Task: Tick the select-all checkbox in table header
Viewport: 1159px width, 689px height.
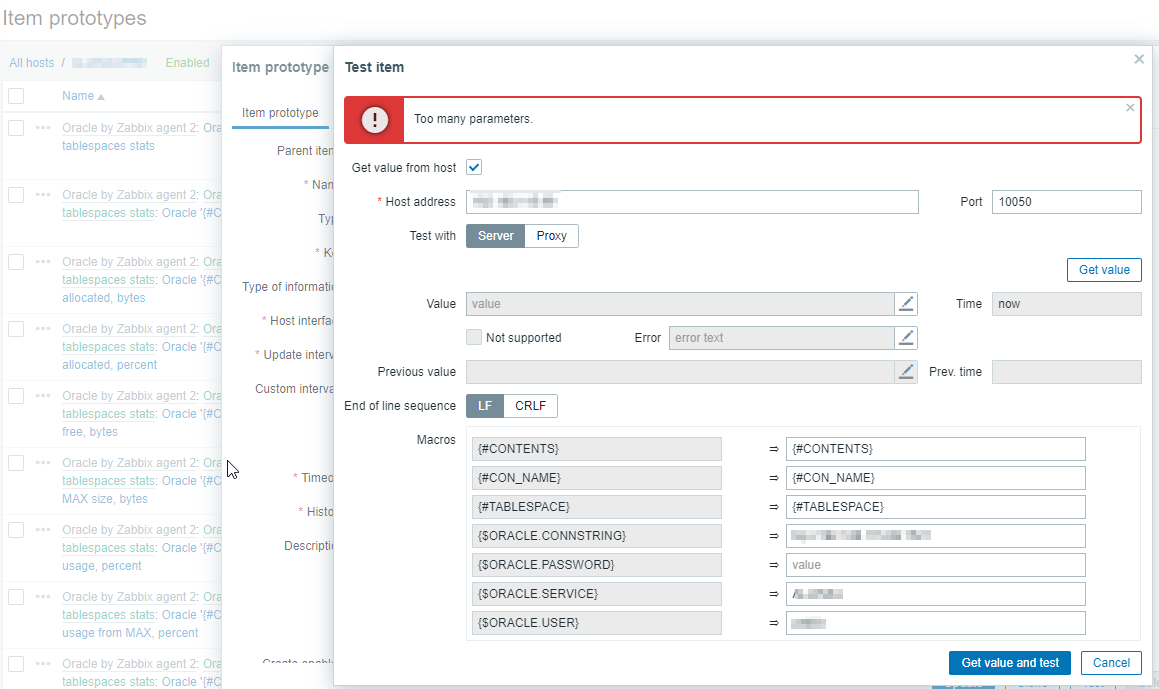Action: click(16, 96)
